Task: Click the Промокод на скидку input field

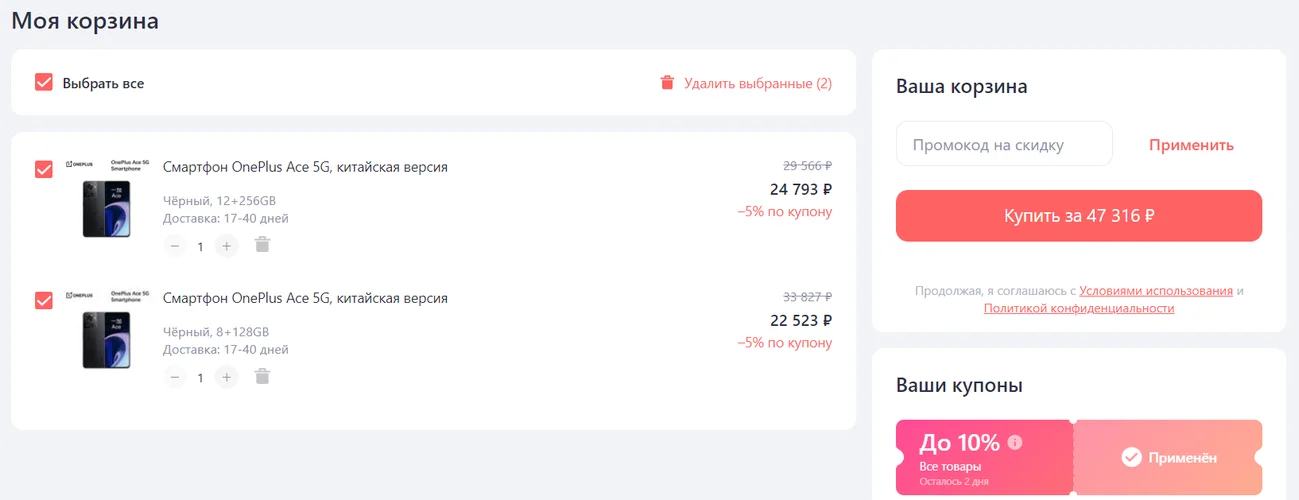Action: (x=1004, y=144)
